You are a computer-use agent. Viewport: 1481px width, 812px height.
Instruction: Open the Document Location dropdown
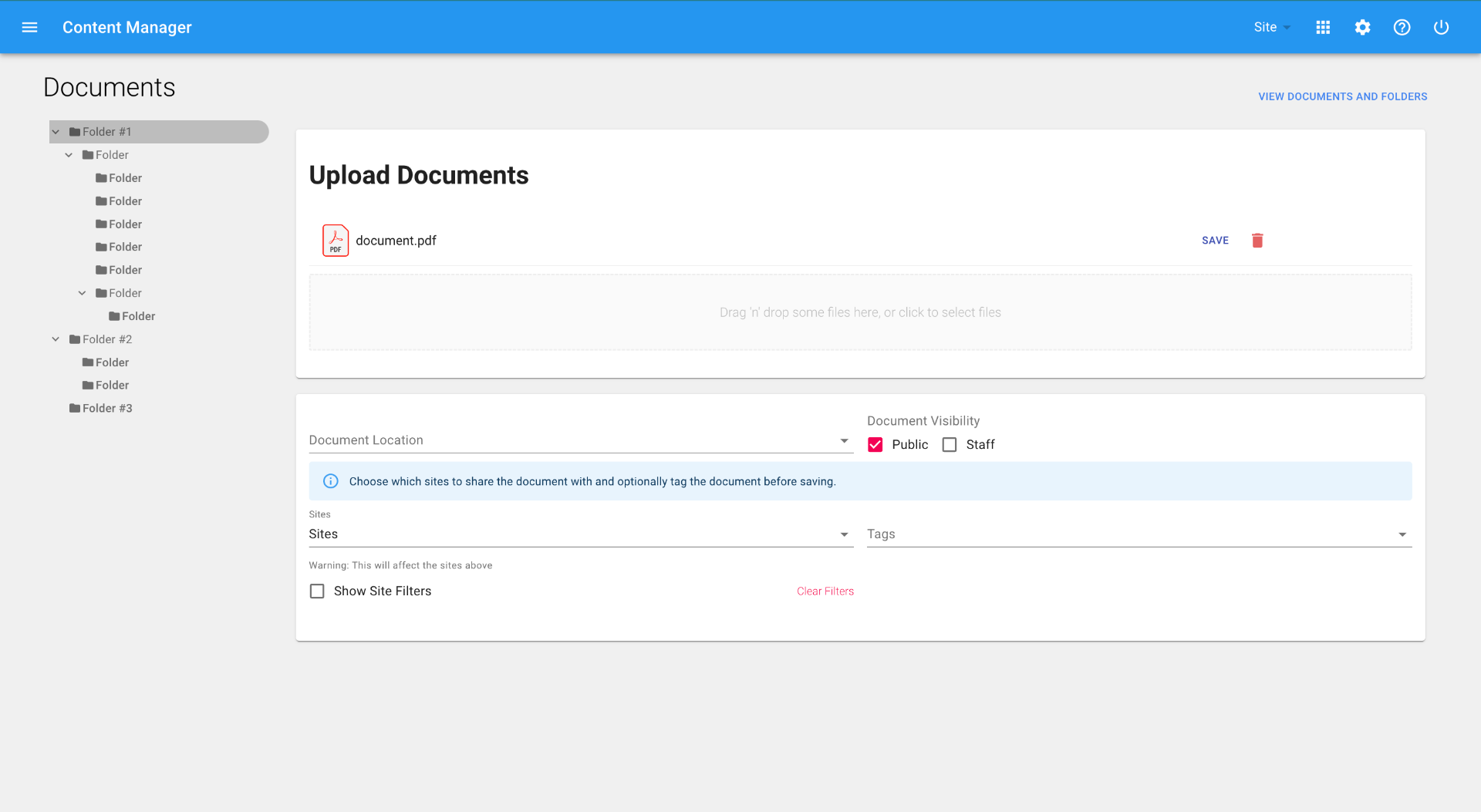click(580, 440)
